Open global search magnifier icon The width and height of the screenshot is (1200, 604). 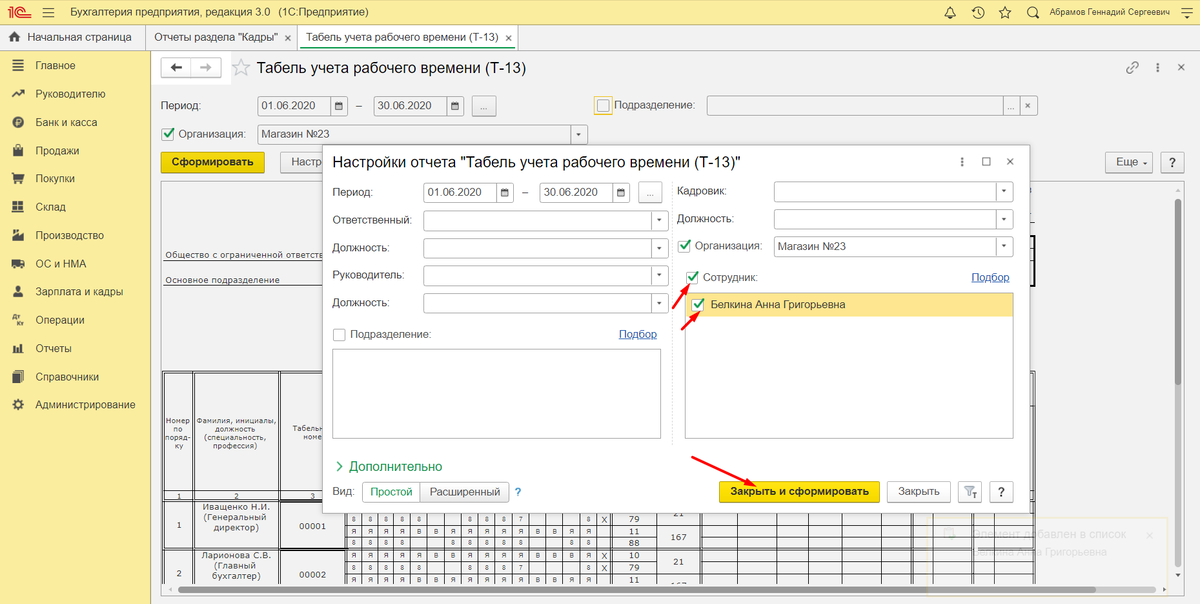coord(1032,13)
